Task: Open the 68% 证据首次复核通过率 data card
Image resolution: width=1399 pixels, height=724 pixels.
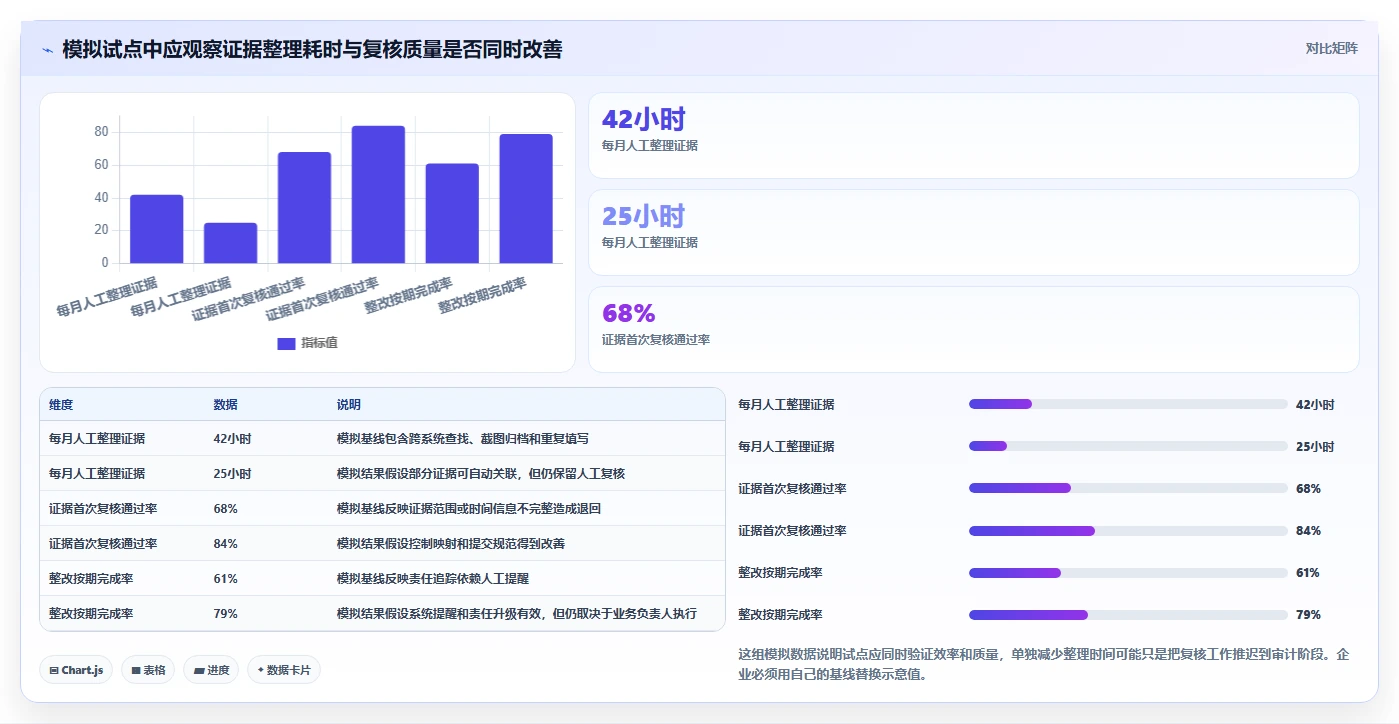Action: [973, 329]
